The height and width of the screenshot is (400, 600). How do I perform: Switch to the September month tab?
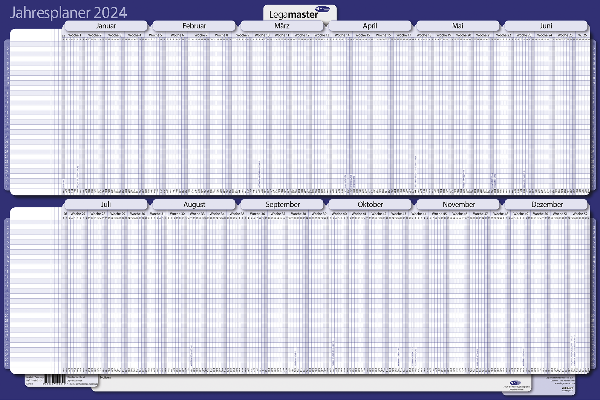point(282,203)
